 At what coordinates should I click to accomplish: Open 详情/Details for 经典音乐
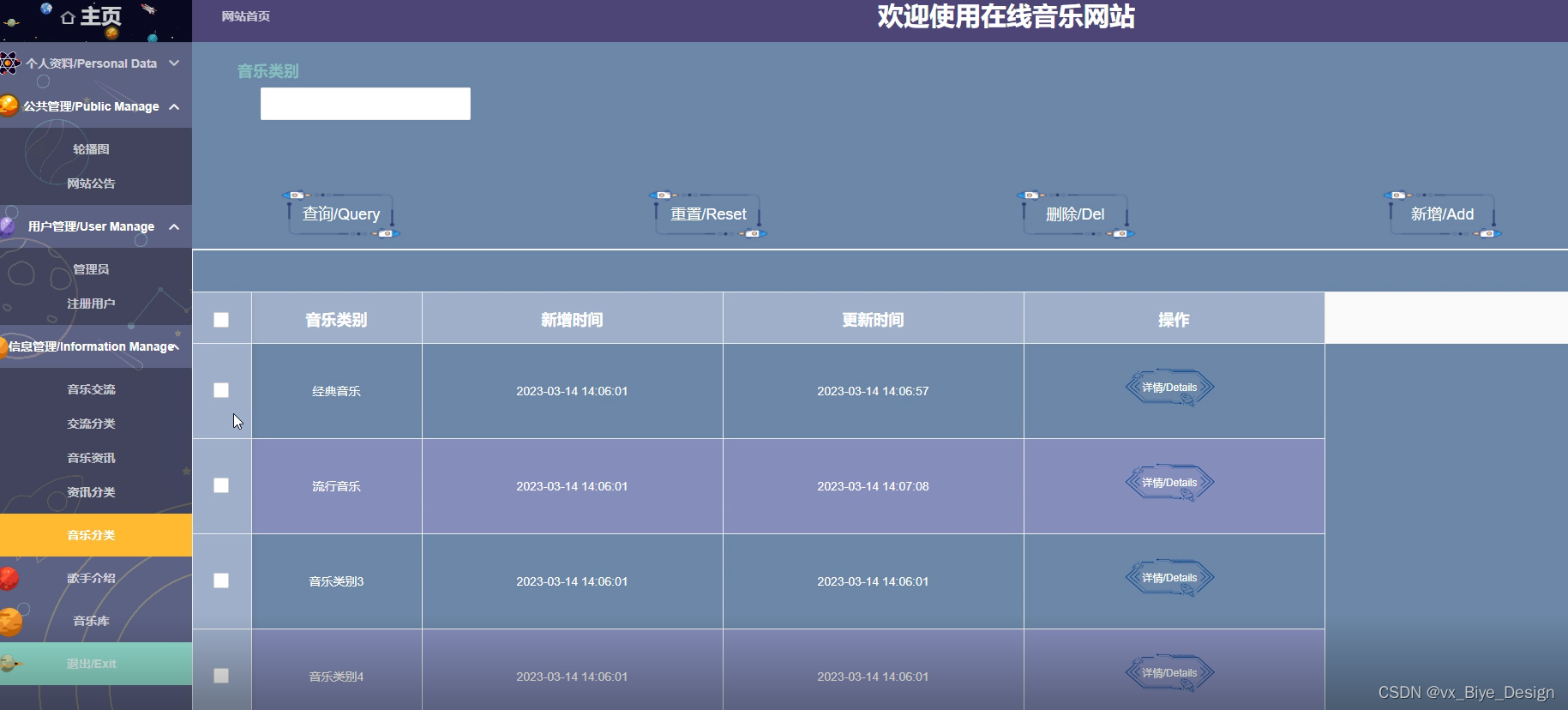coord(1169,388)
